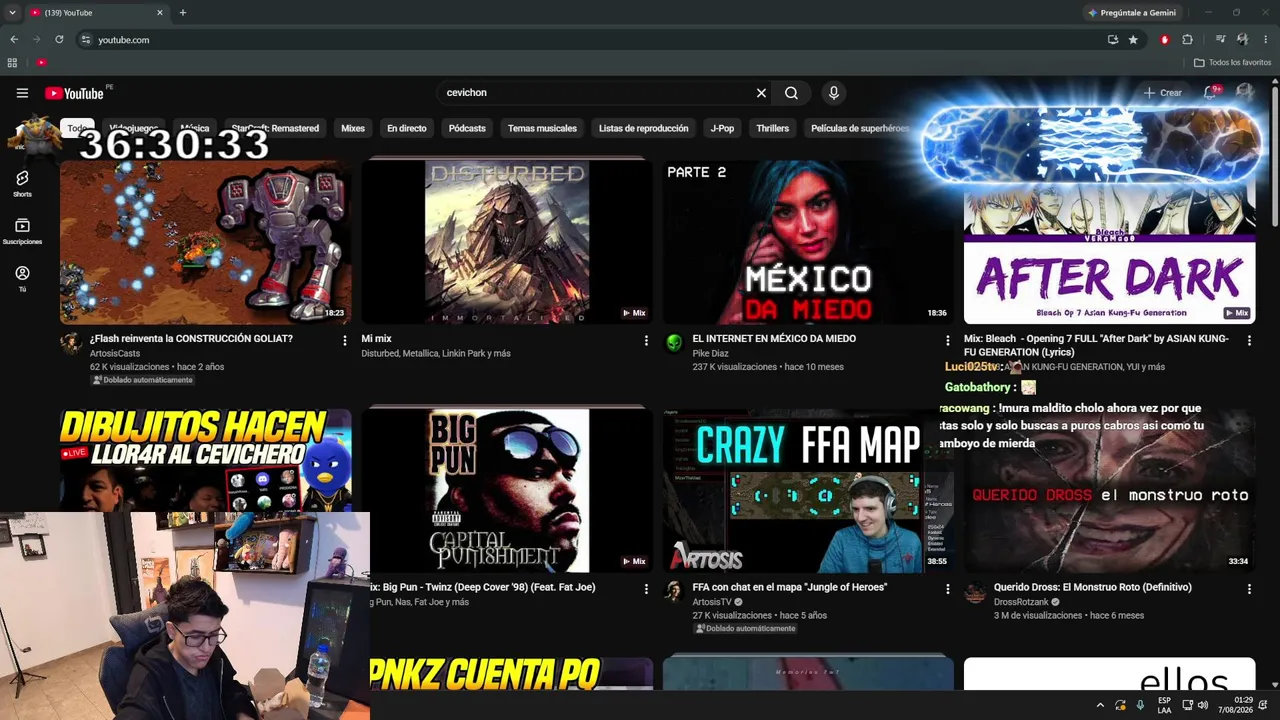Open network settings in system tray
Screen dimensions: 1280x720
1187,705
